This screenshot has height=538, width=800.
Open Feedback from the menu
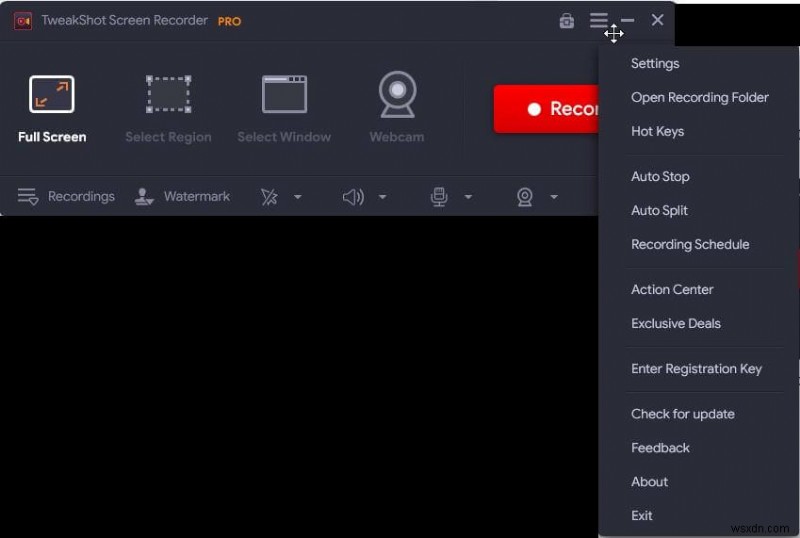coord(660,448)
